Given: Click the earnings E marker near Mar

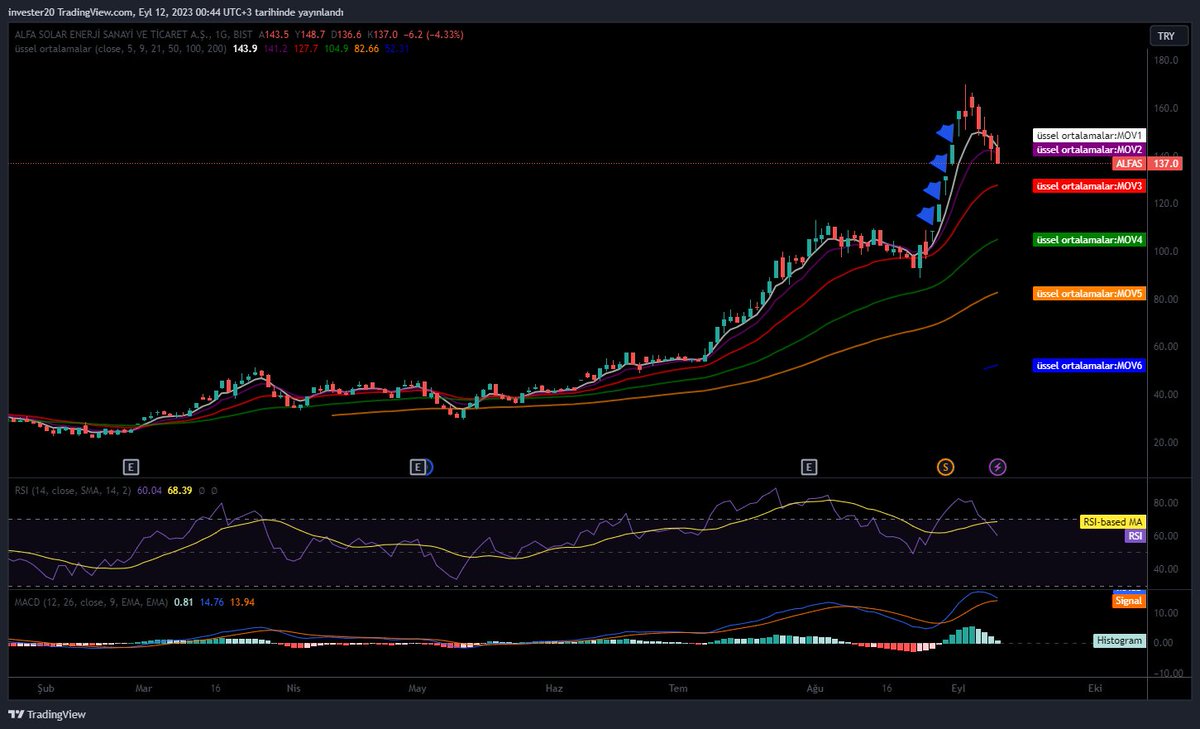Looking at the screenshot, I should click(130, 466).
